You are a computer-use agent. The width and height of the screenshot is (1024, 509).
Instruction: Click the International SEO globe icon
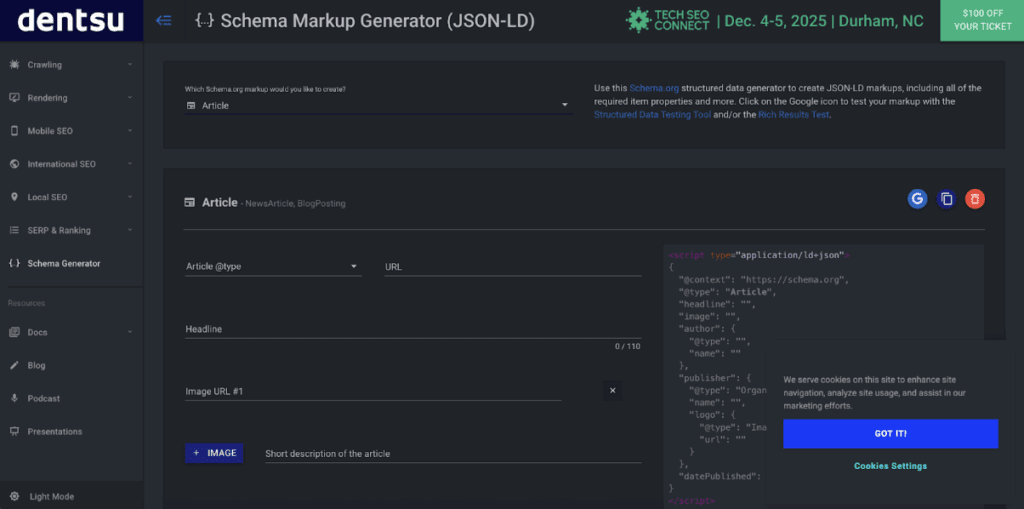pyautogui.click(x=14, y=164)
